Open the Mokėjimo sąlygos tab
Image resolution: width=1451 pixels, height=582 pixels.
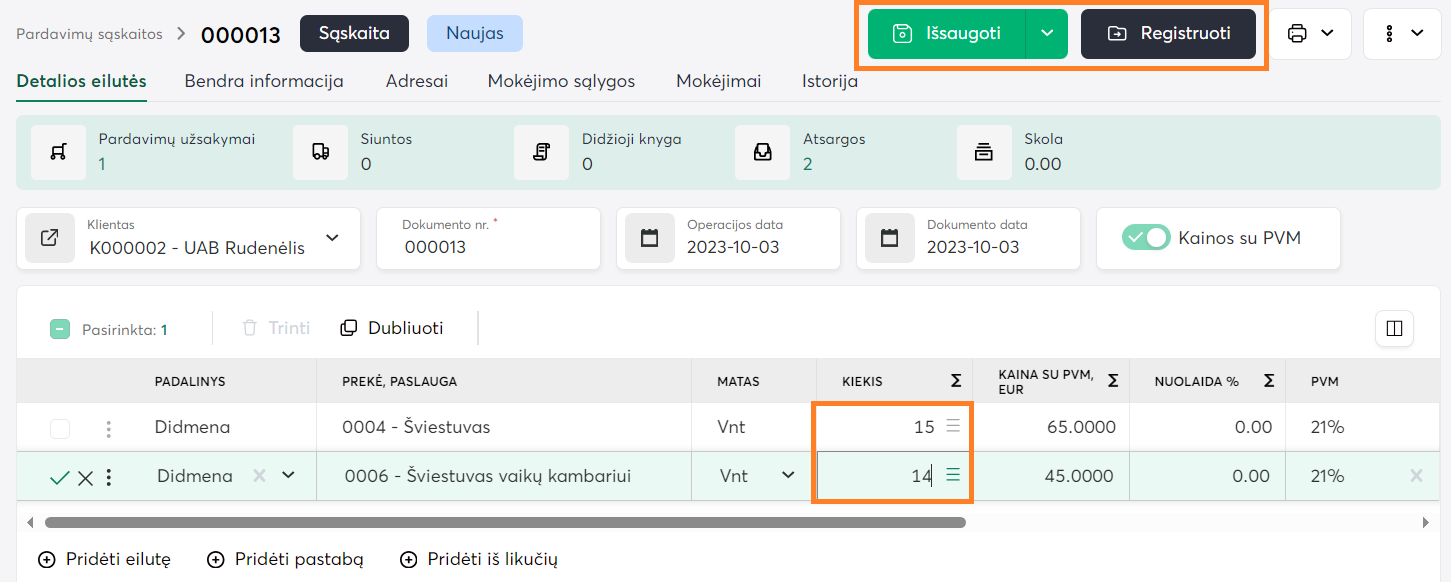(x=561, y=82)
